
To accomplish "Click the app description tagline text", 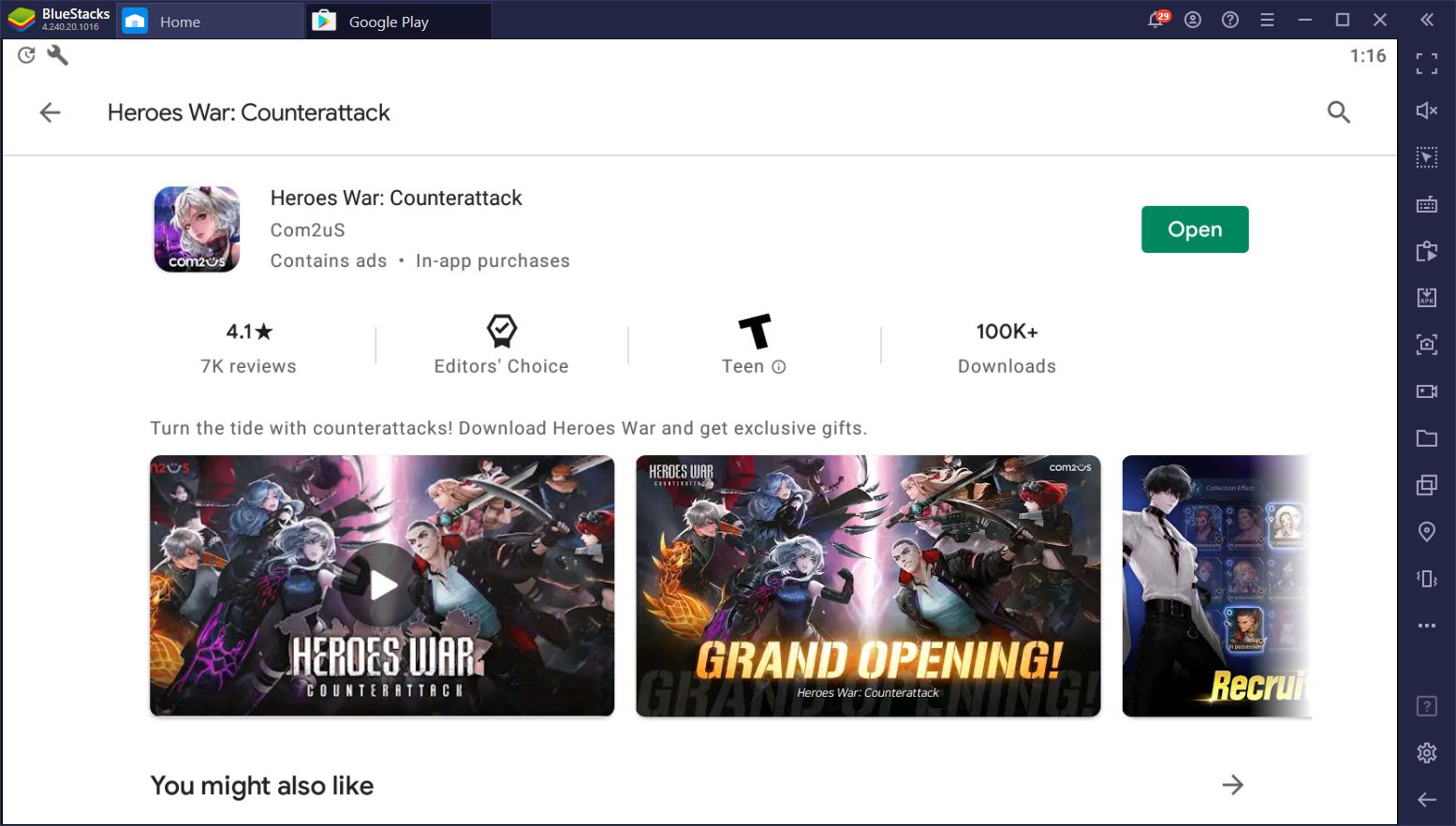I will click(x=508, y=428).
